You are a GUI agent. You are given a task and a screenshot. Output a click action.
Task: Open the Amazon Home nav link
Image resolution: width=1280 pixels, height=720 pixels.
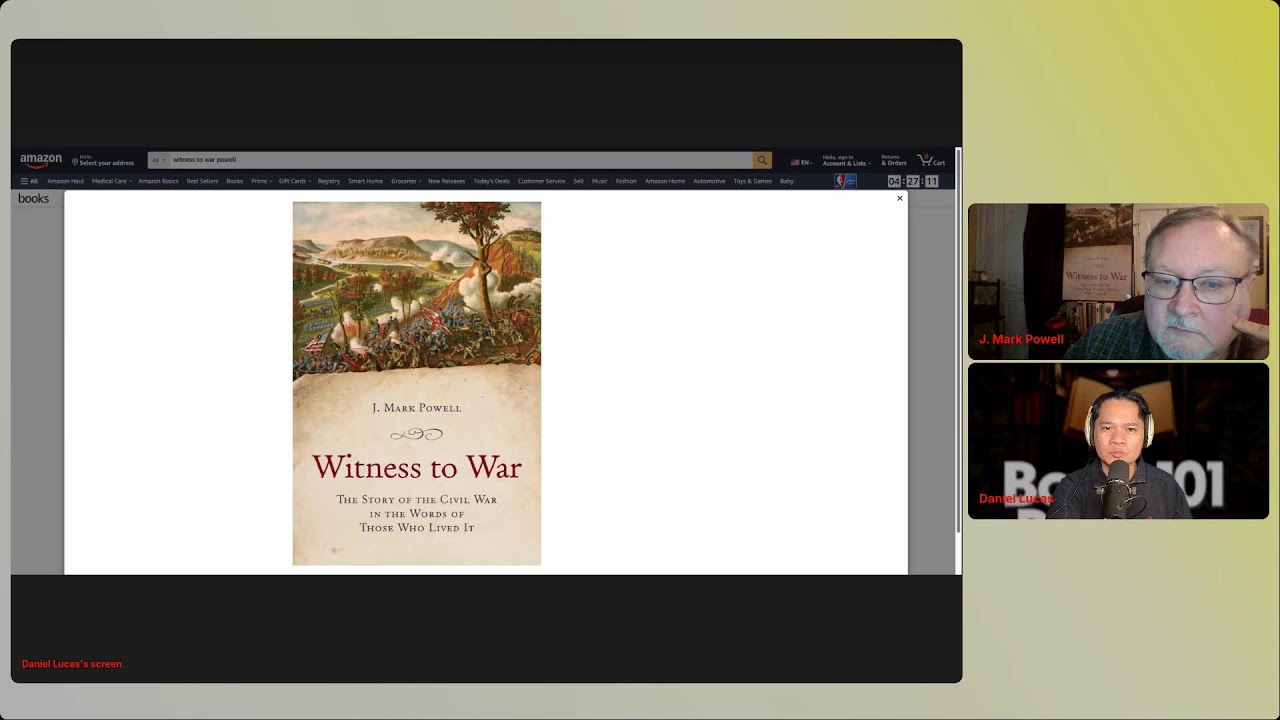pyautogui.click(x=665, y=181)
